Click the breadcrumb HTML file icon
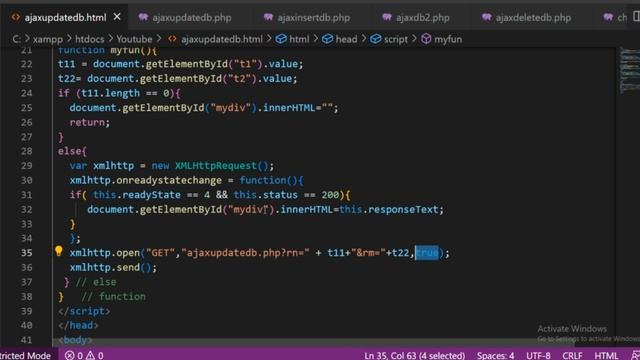The height and width of the screenshot is (360, 640). [x=172, y=39]
